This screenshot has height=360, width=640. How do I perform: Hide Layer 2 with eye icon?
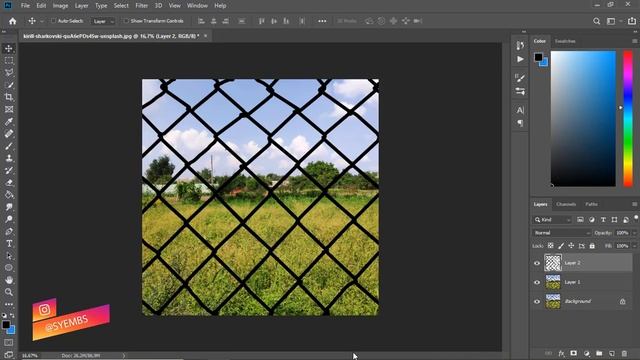[537, 263]
